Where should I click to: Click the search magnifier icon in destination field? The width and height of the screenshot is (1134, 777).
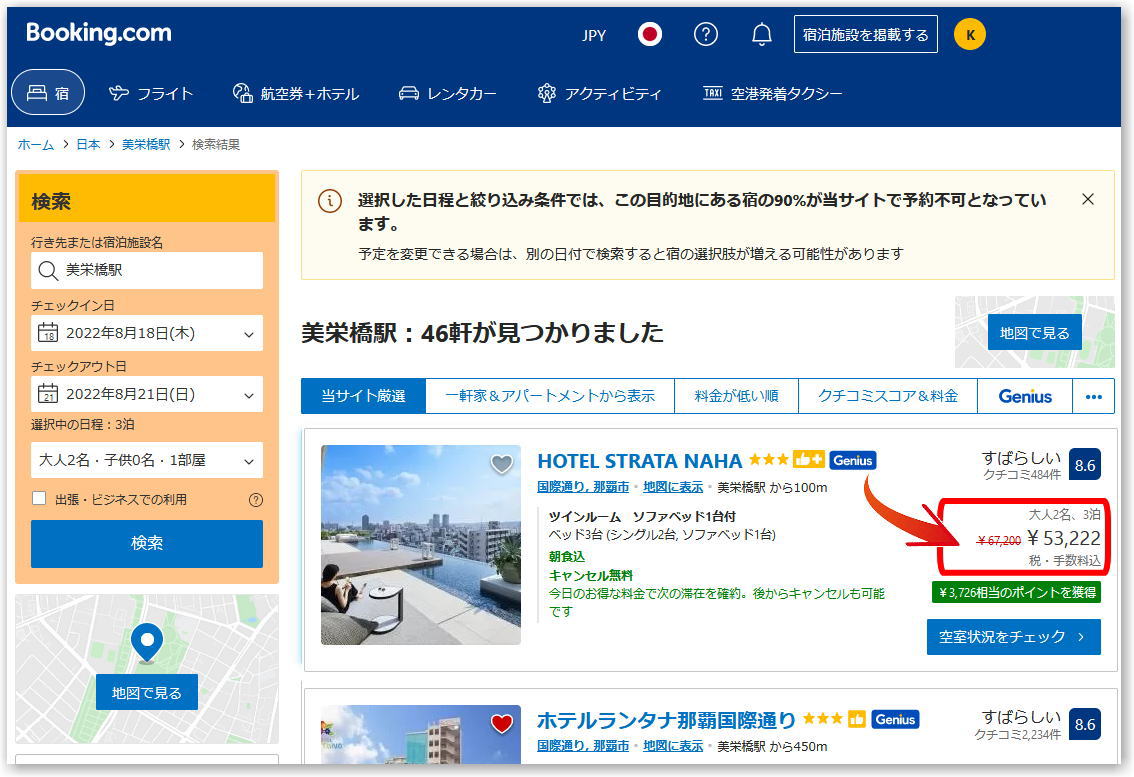pyautogui.click(x=48, y=271)
